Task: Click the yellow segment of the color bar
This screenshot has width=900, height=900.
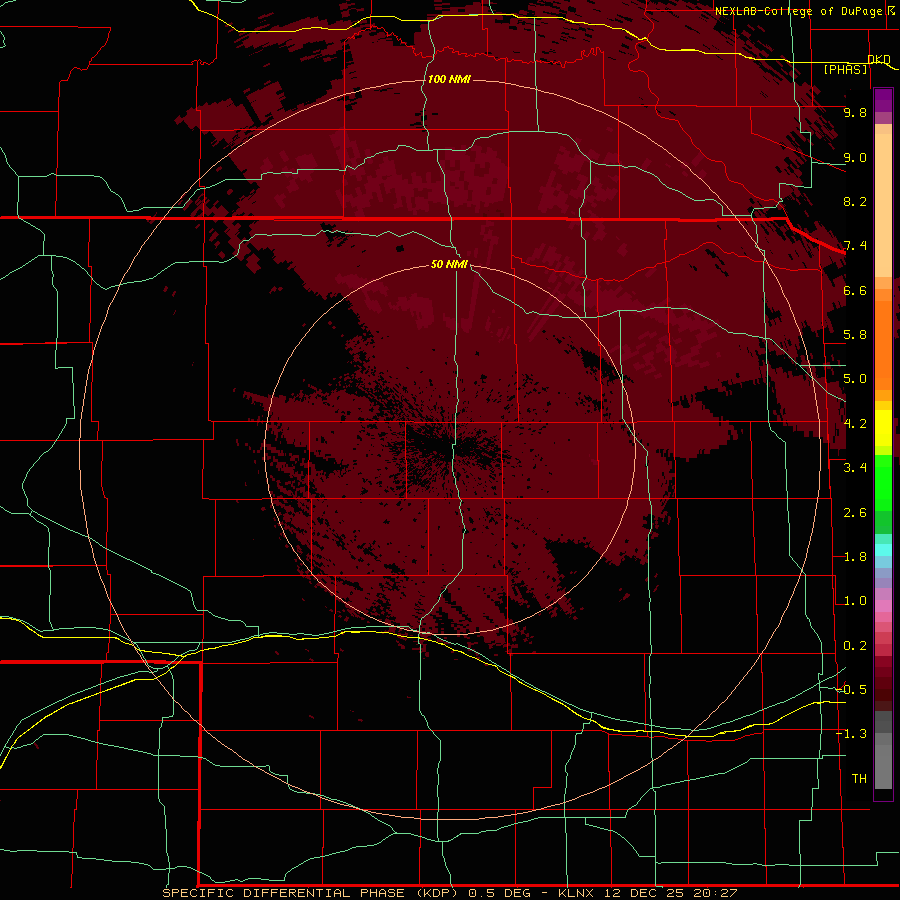Action: pos(883,428)
